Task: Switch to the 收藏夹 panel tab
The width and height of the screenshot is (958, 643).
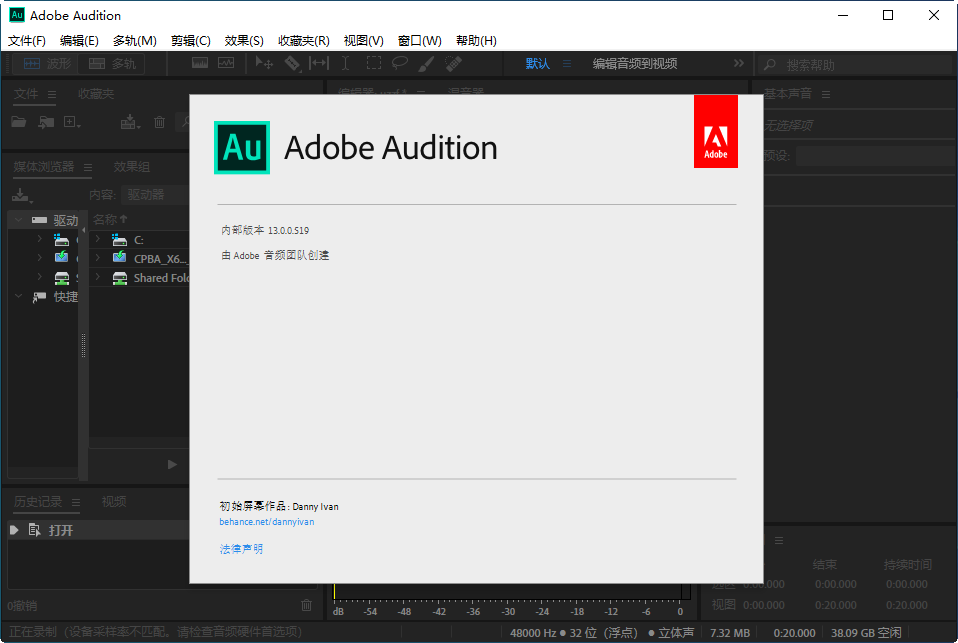Action: [x=96, y=94]
